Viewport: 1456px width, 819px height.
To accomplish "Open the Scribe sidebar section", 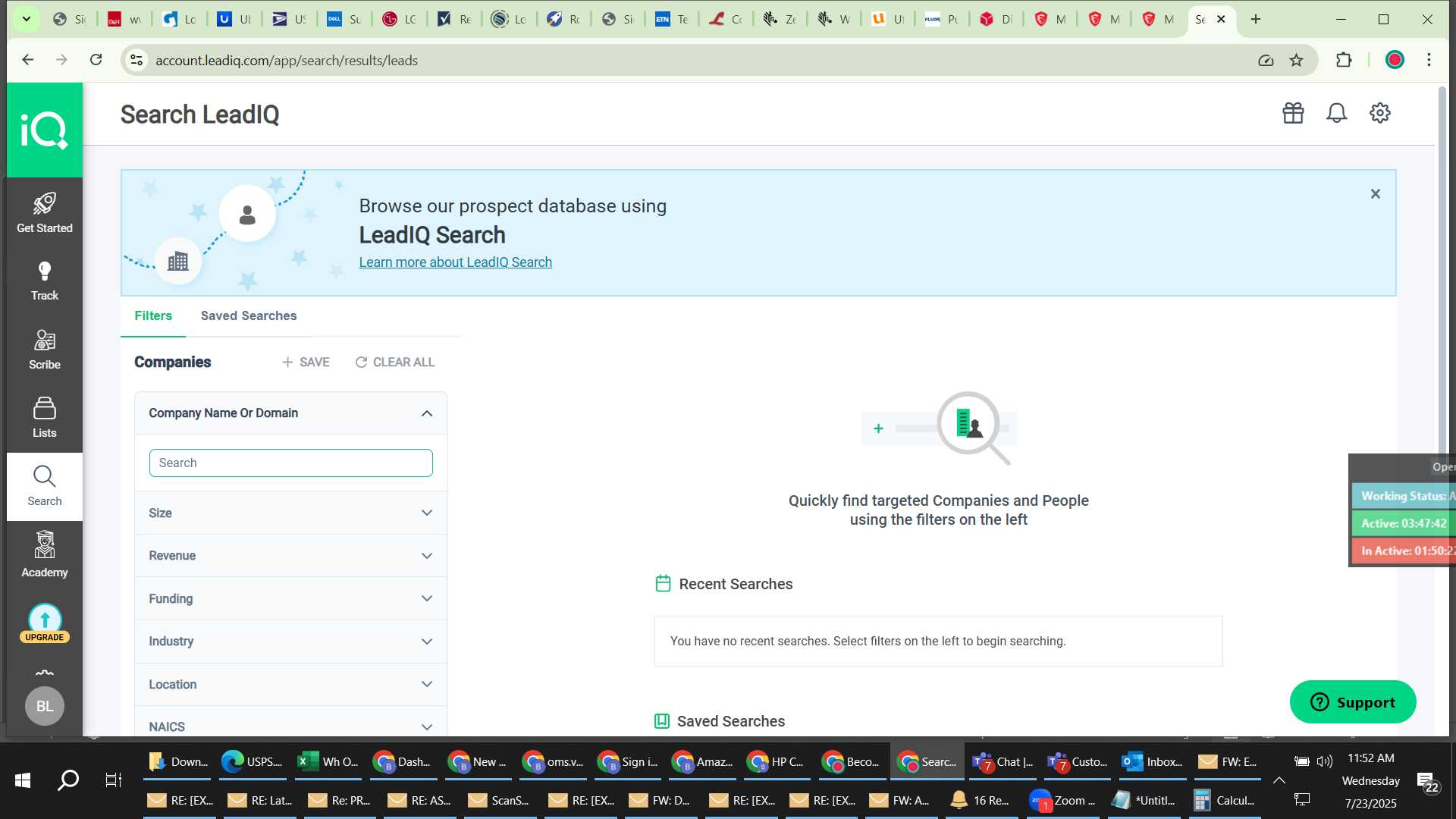I will [44, 350].
